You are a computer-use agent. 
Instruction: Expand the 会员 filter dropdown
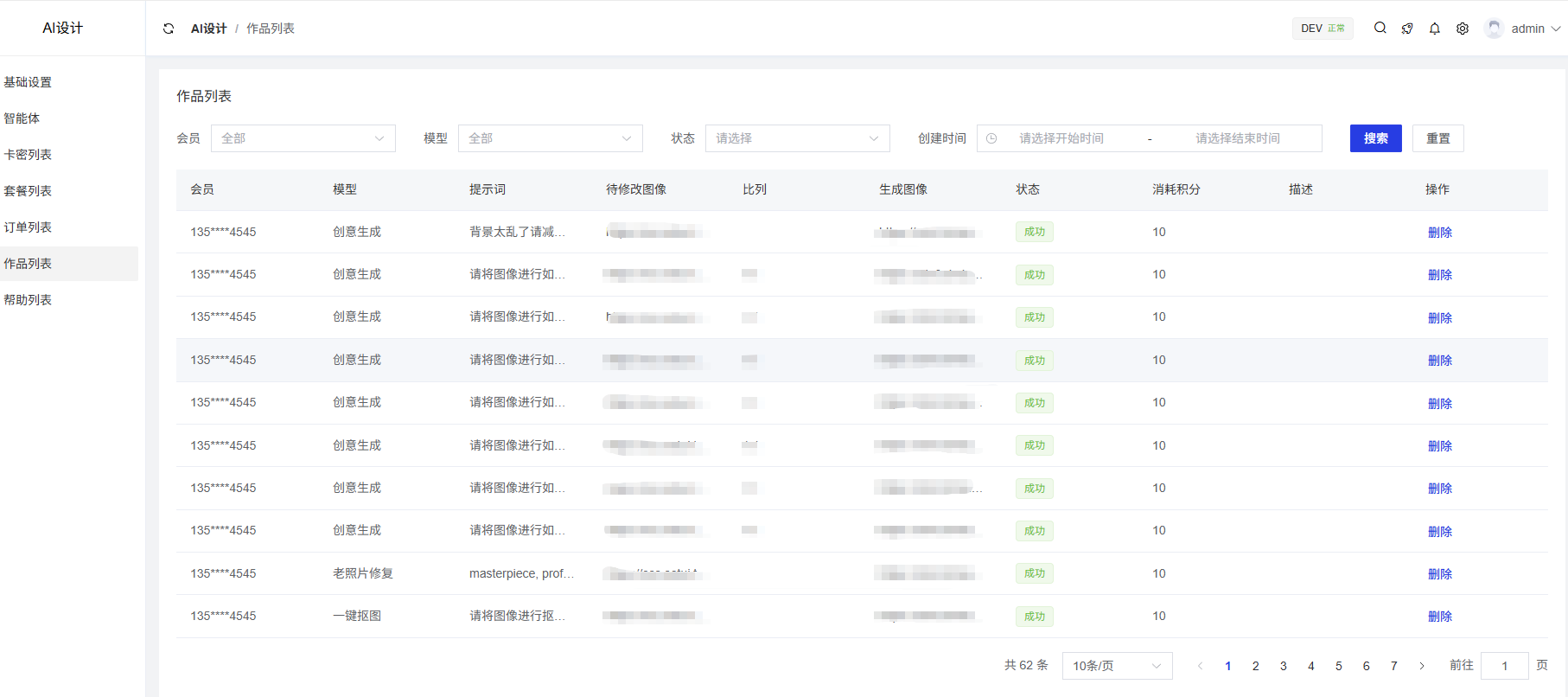pyautogui.click(x=303, y=138)
